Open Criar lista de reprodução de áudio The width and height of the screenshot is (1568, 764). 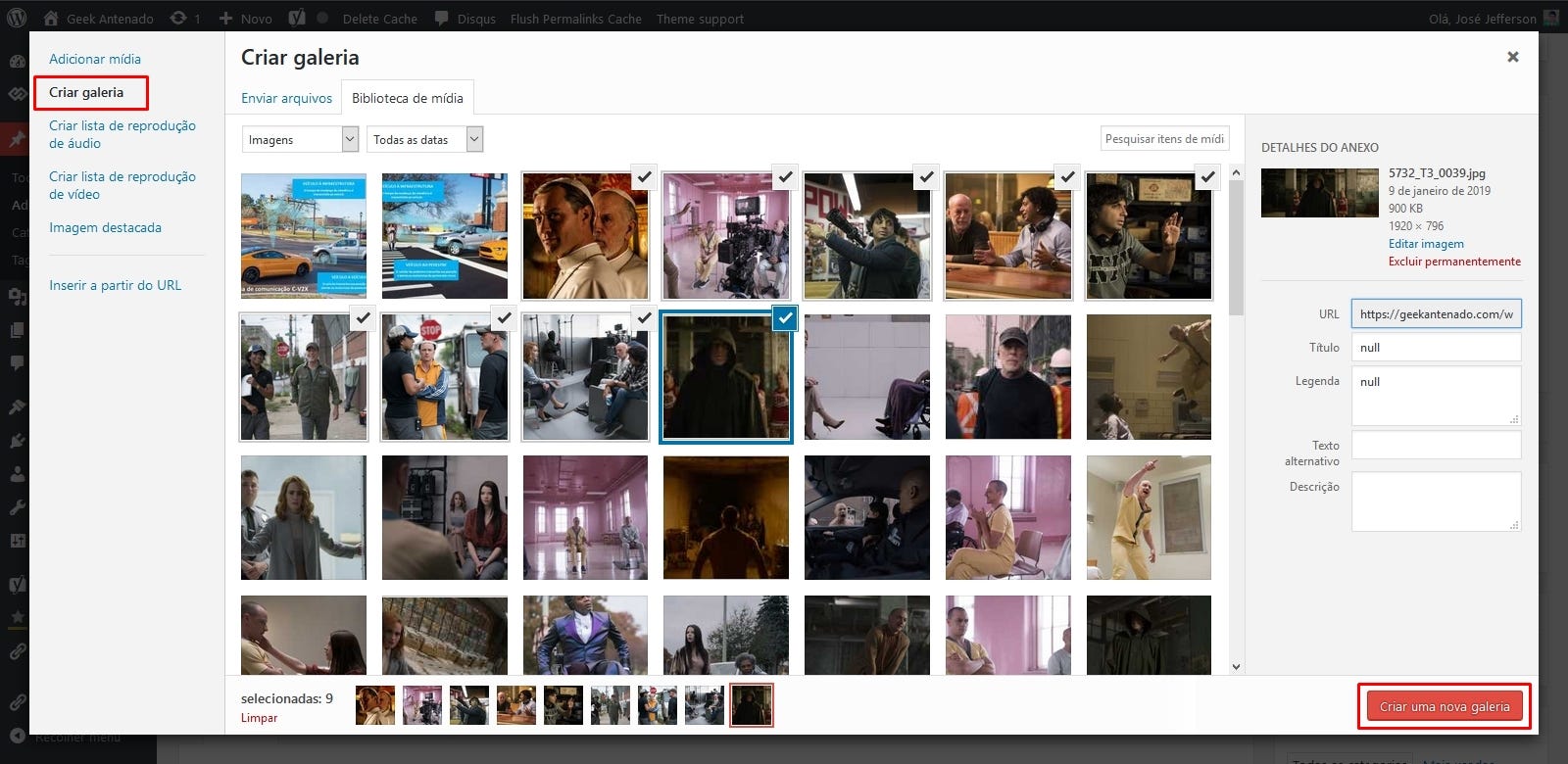[122, 134]
